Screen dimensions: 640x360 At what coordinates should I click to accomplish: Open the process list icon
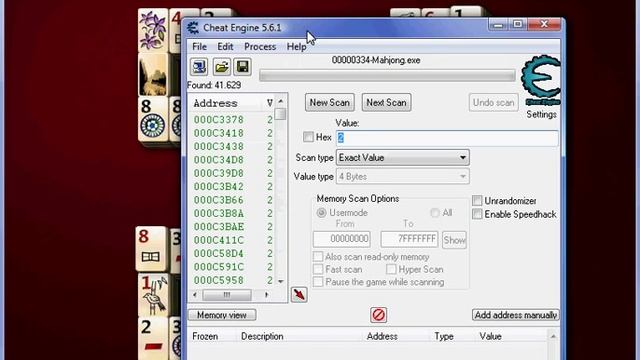pos(199,67)
